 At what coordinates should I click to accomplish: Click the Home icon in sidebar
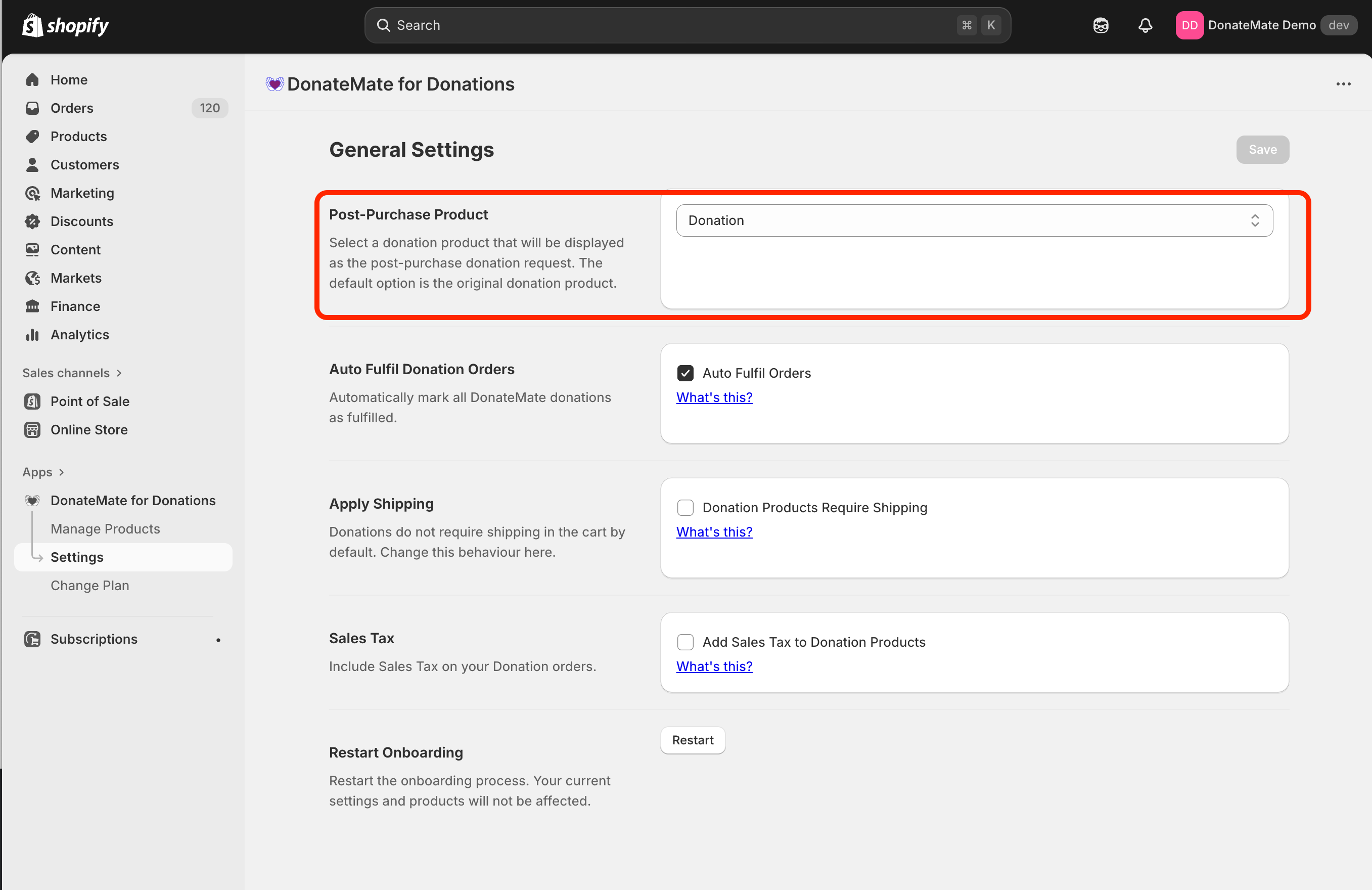click(32, 79)
